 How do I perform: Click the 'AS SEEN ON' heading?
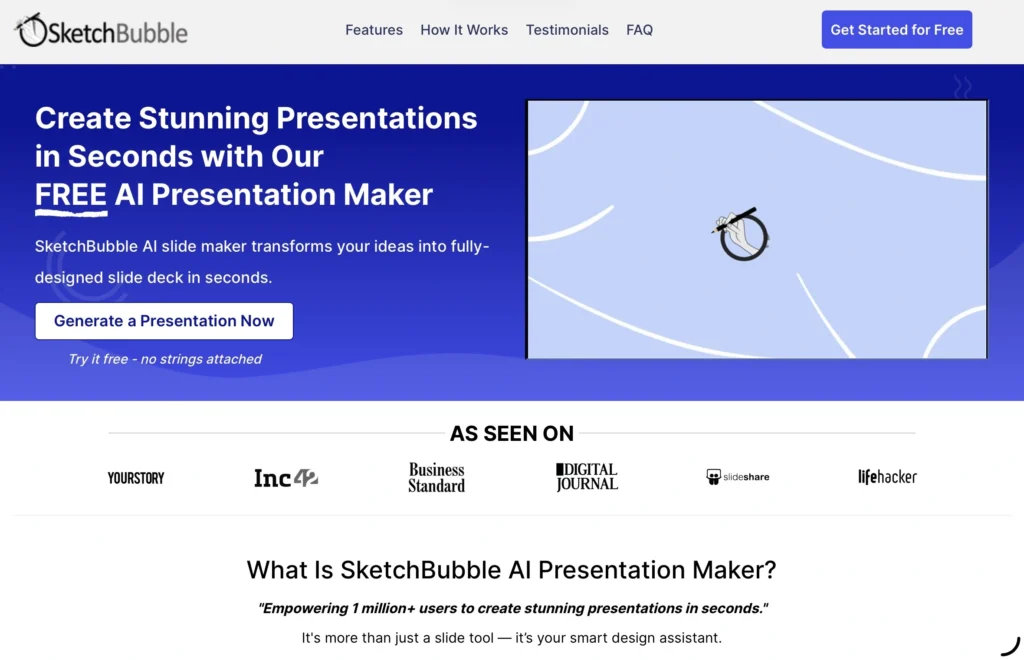511,433
